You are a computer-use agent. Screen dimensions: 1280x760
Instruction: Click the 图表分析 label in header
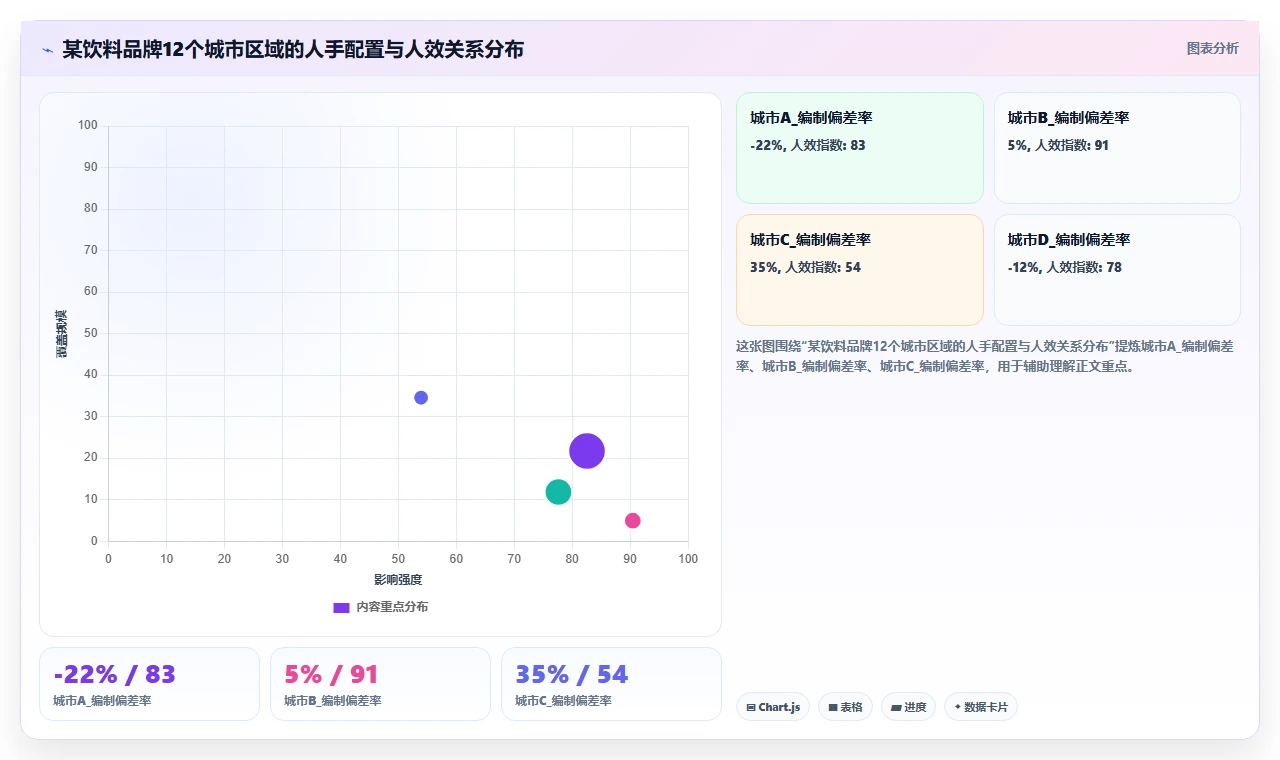tap(1212, 48)
